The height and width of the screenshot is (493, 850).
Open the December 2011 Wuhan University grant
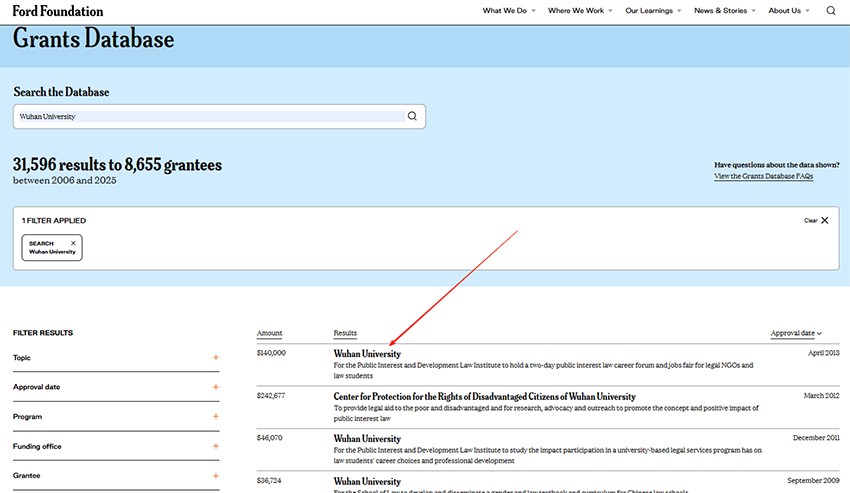pos(367,439)
